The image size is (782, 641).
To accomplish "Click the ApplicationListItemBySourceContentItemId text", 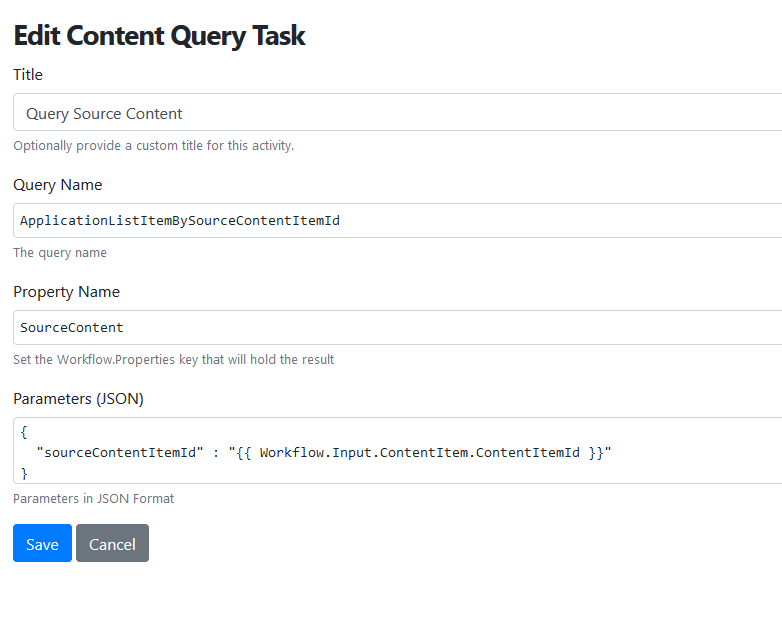I will click(x=180, y=220).
